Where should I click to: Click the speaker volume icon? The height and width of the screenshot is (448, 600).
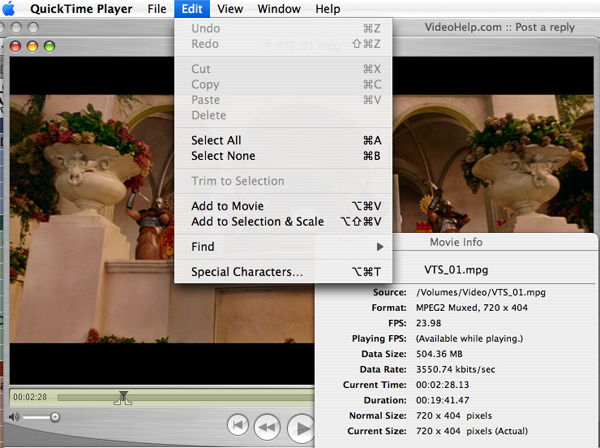(14, 417)
